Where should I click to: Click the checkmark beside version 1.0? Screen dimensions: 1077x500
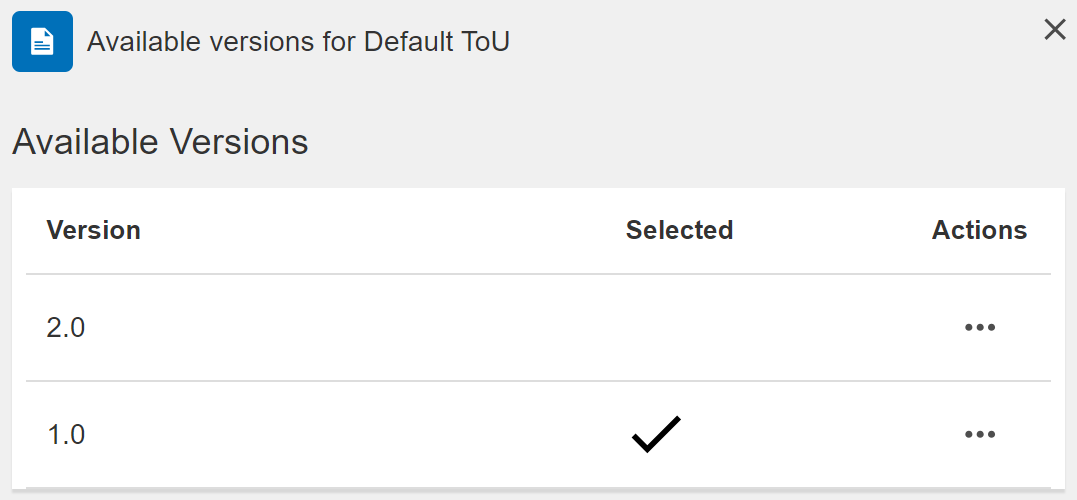[657, 434]
